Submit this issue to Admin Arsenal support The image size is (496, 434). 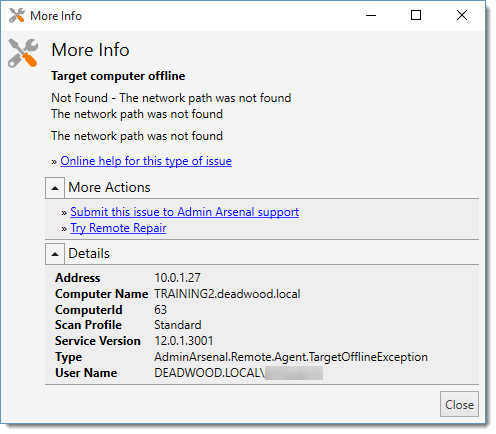click(x=184, y=212)
